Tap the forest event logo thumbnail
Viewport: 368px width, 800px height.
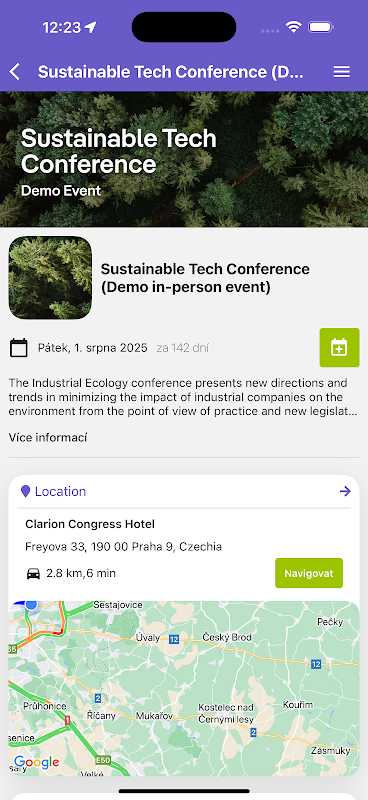pos(51,278)
